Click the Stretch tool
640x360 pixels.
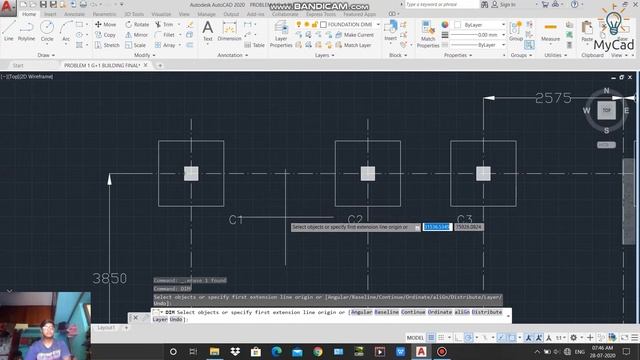pyautogui.click(x=107, y=45)
